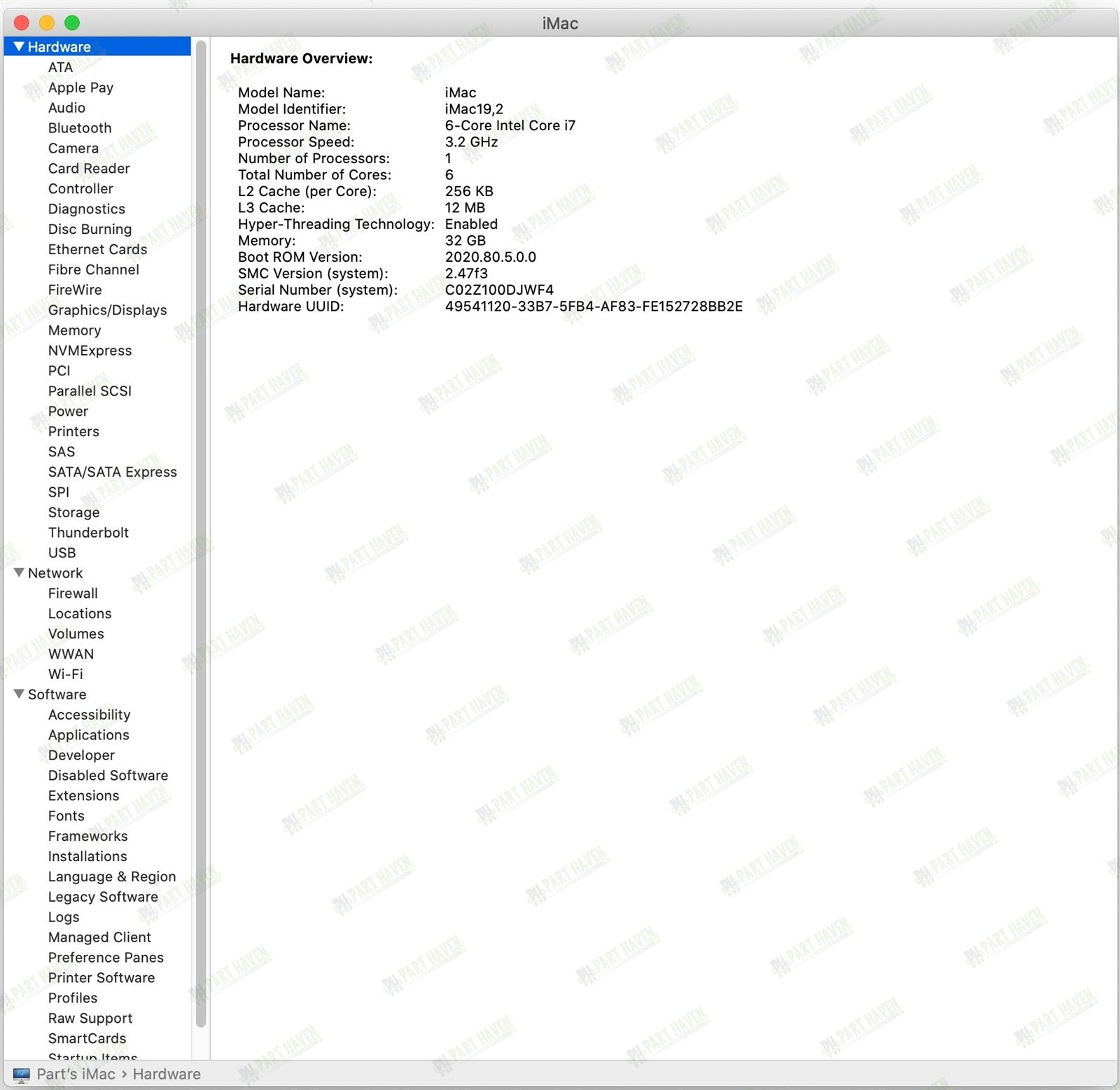1120x1090 pixels.
Task: Select SmartCards entry
Action: pos(87,1039)
